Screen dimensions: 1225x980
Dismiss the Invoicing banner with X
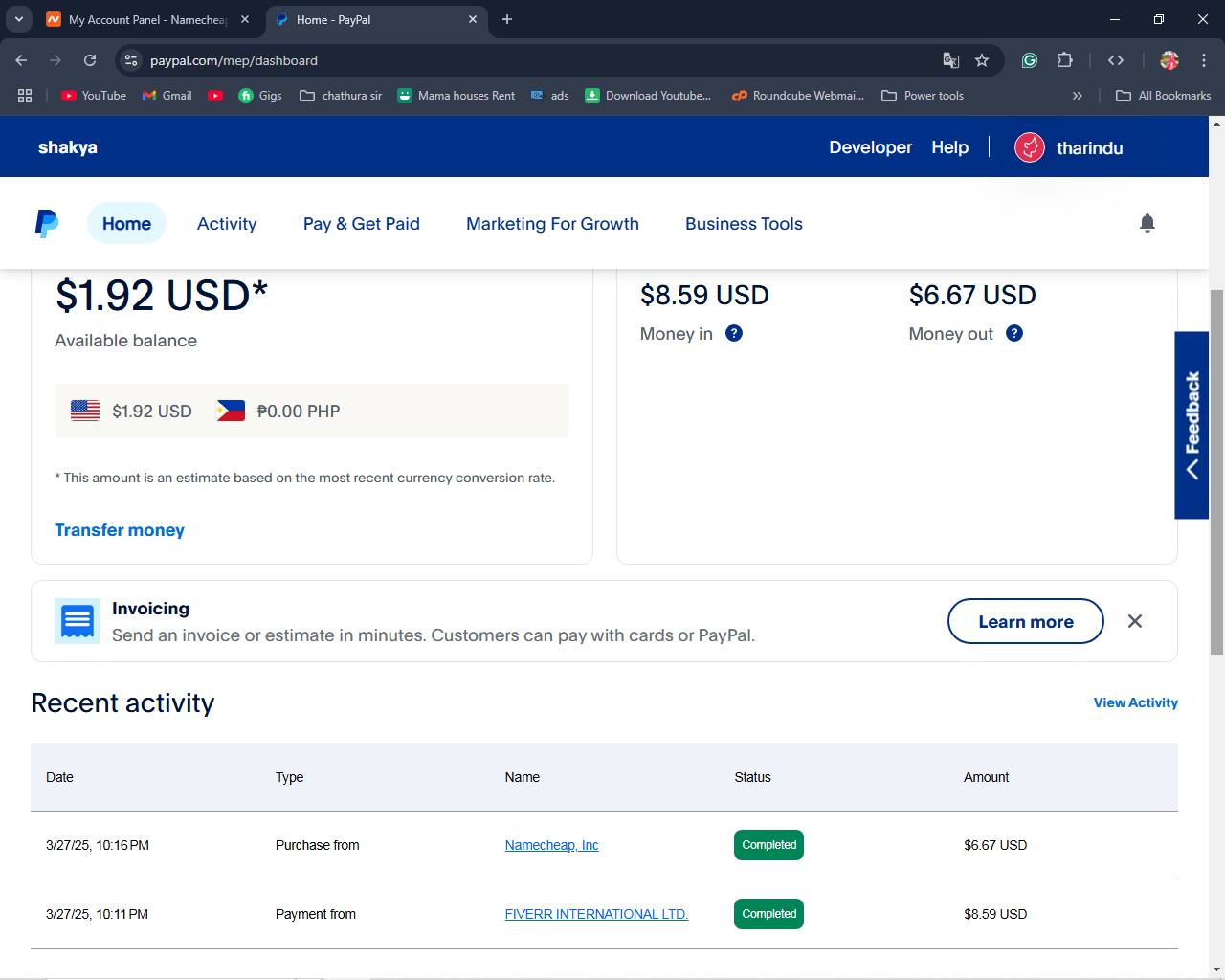(1135, 621)
